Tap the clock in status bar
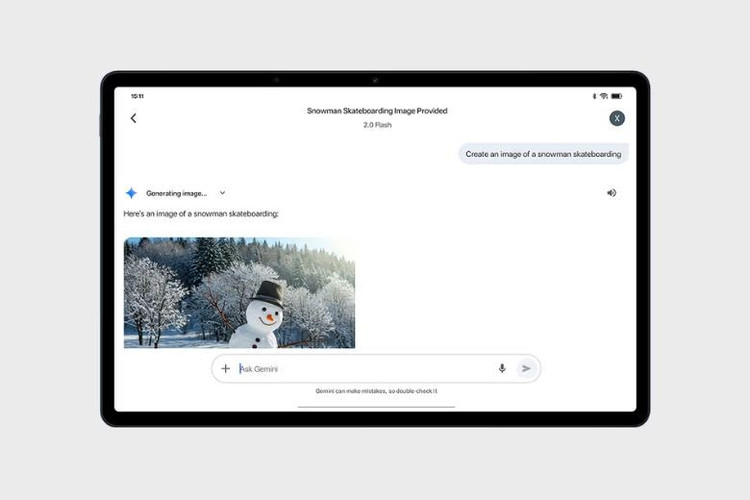750x500 pixels. coord(137,96)
